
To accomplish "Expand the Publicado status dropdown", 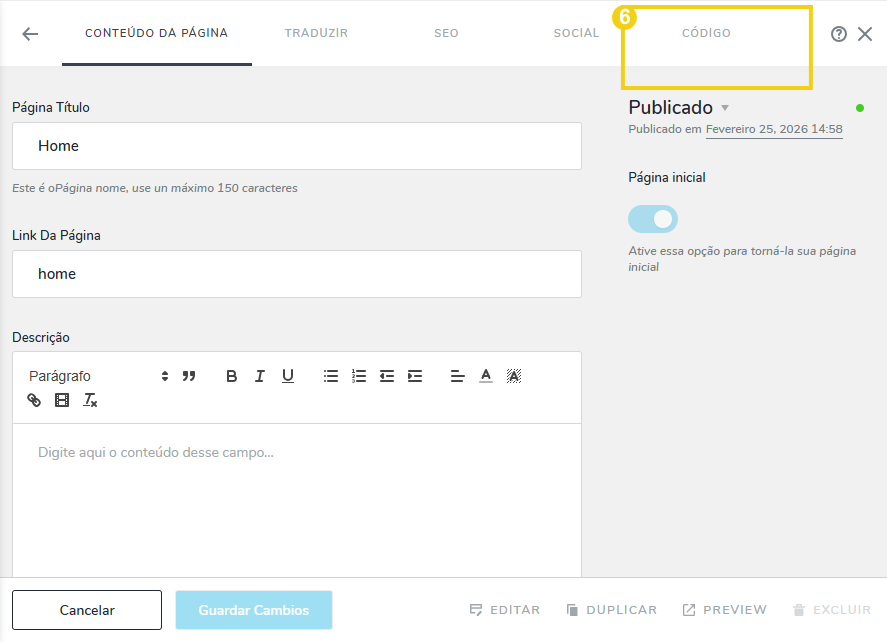I will (724, 107).
